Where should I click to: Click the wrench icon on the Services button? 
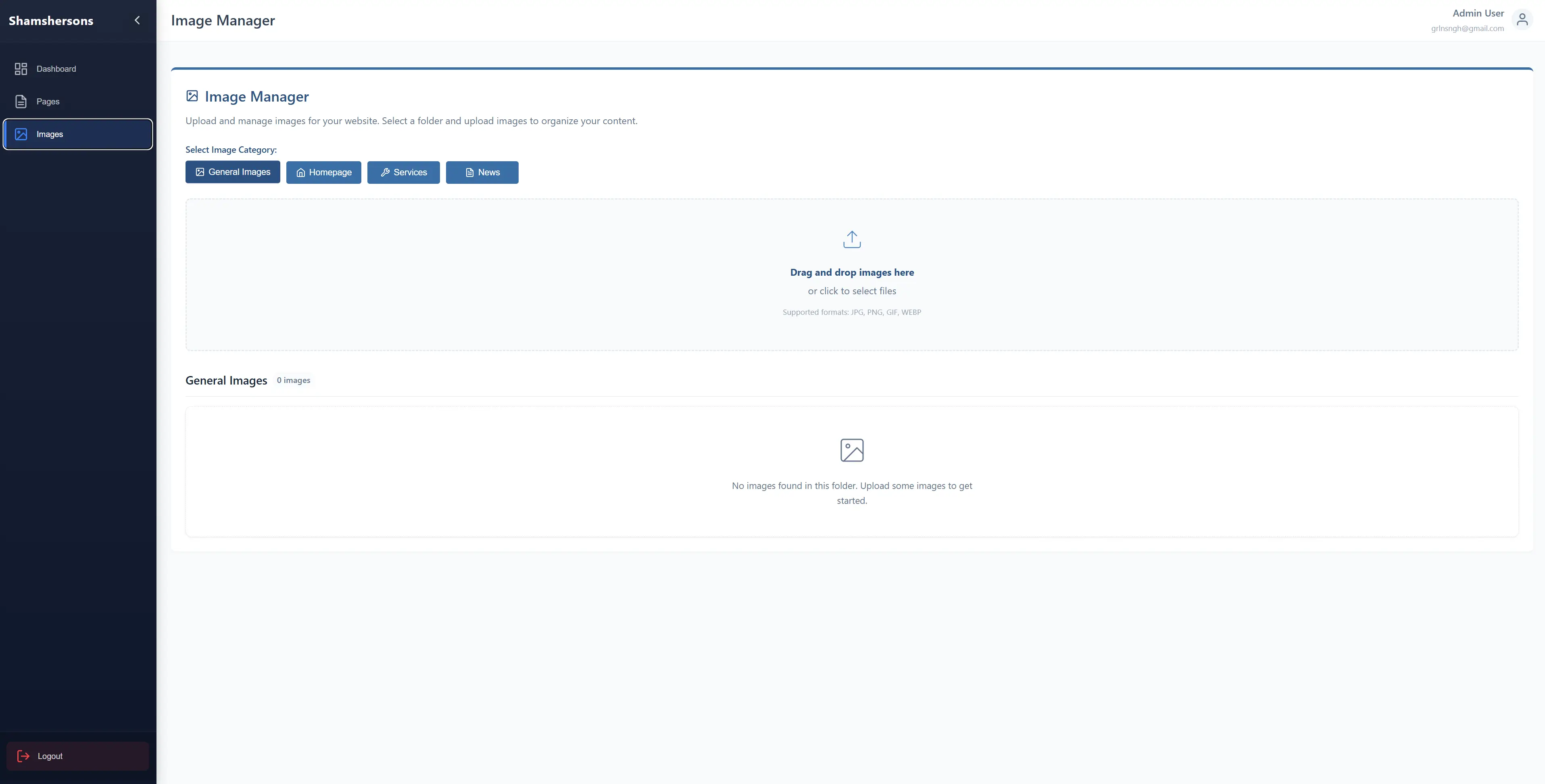click(385, 173)
